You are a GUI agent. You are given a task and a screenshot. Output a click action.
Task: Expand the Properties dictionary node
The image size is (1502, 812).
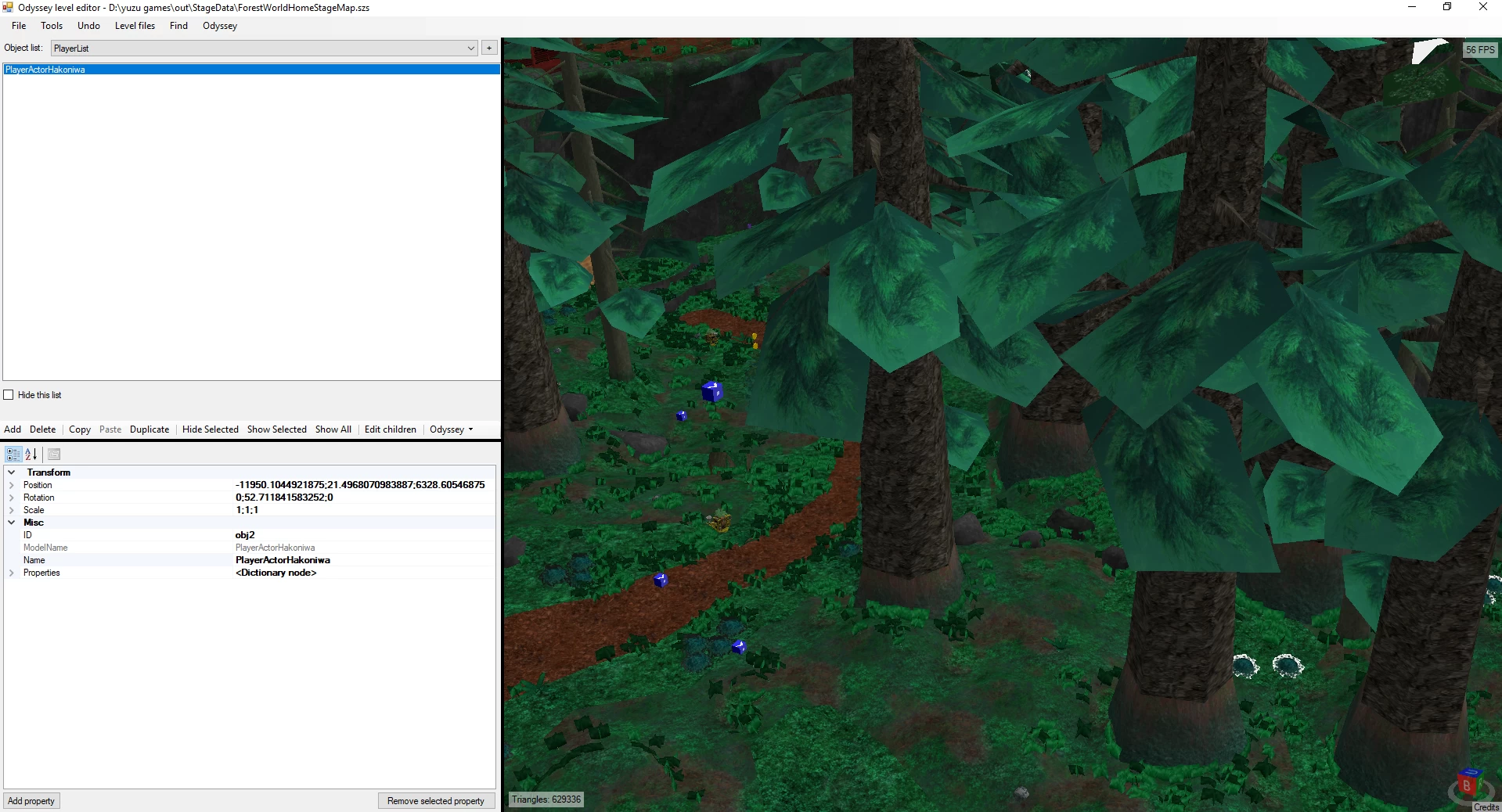(12, 573)
